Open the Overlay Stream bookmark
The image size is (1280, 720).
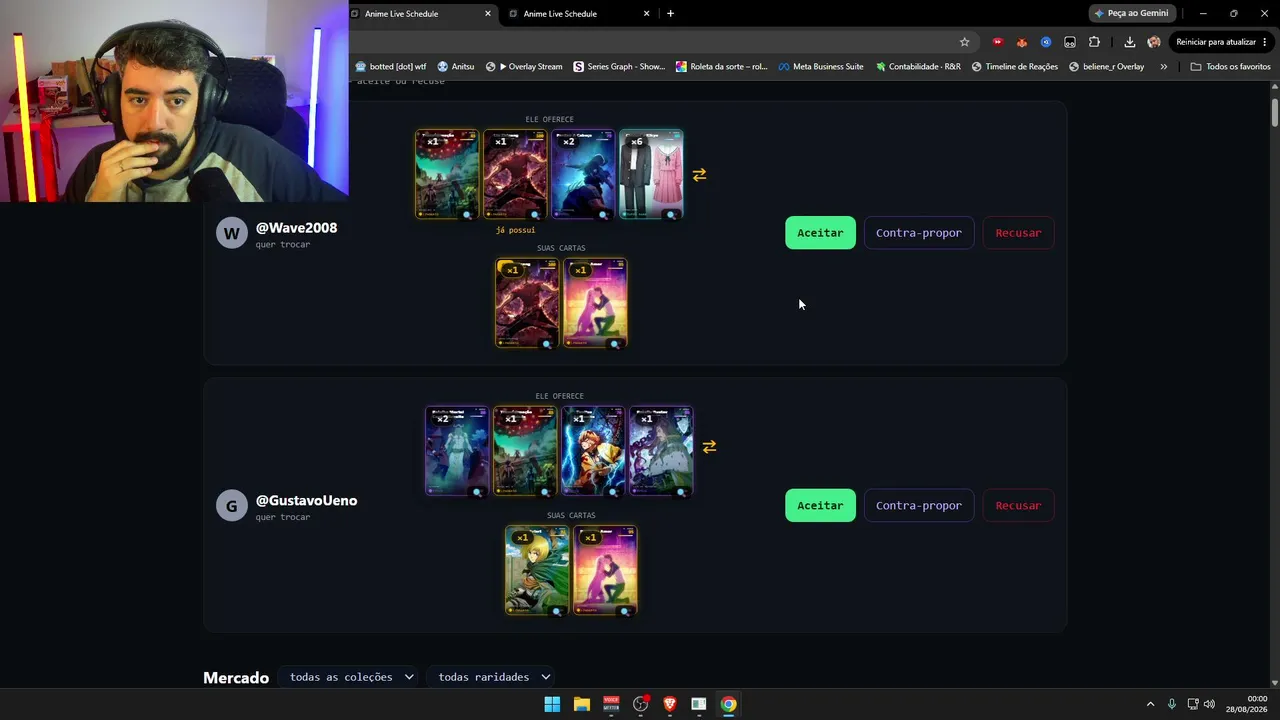click(x=524, y=67)
